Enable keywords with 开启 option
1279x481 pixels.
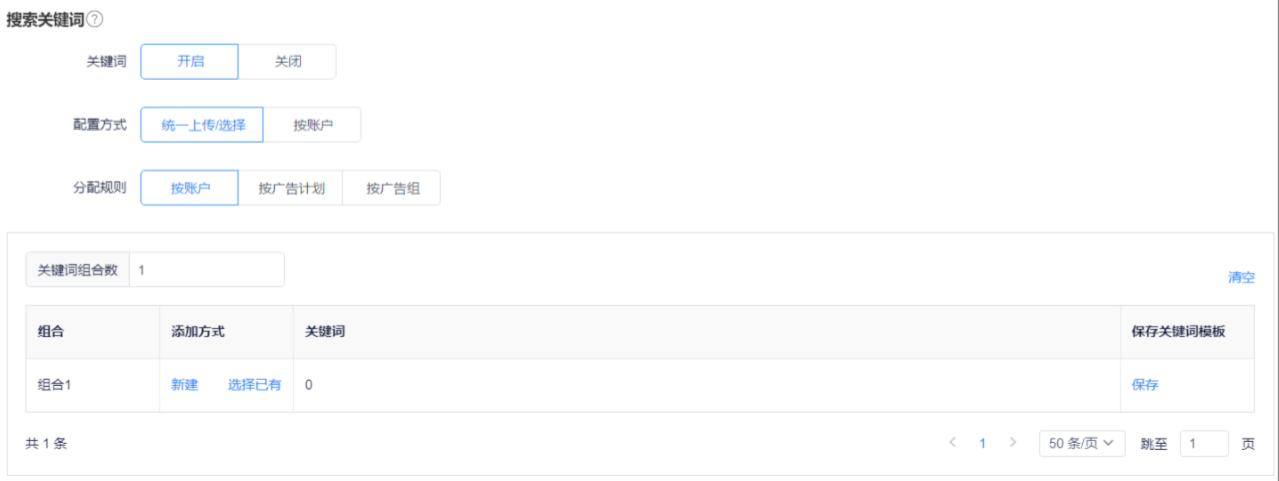(x=190, y=61)
